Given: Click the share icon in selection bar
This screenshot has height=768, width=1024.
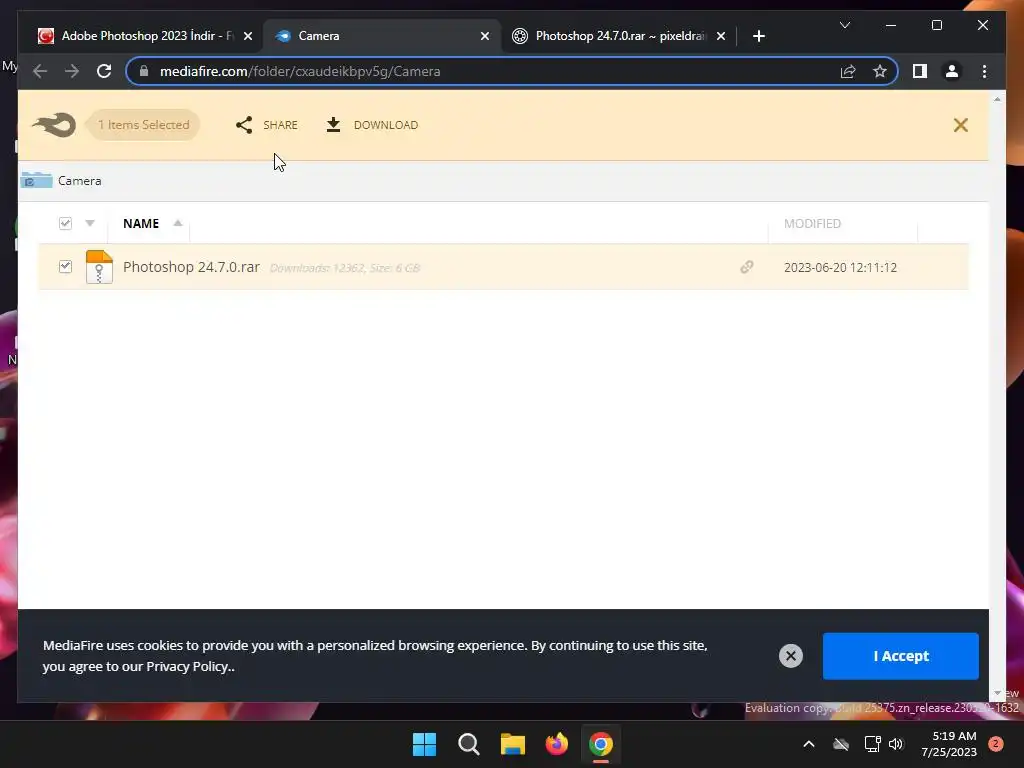Looking at the screenshot, I should [244, 125].
